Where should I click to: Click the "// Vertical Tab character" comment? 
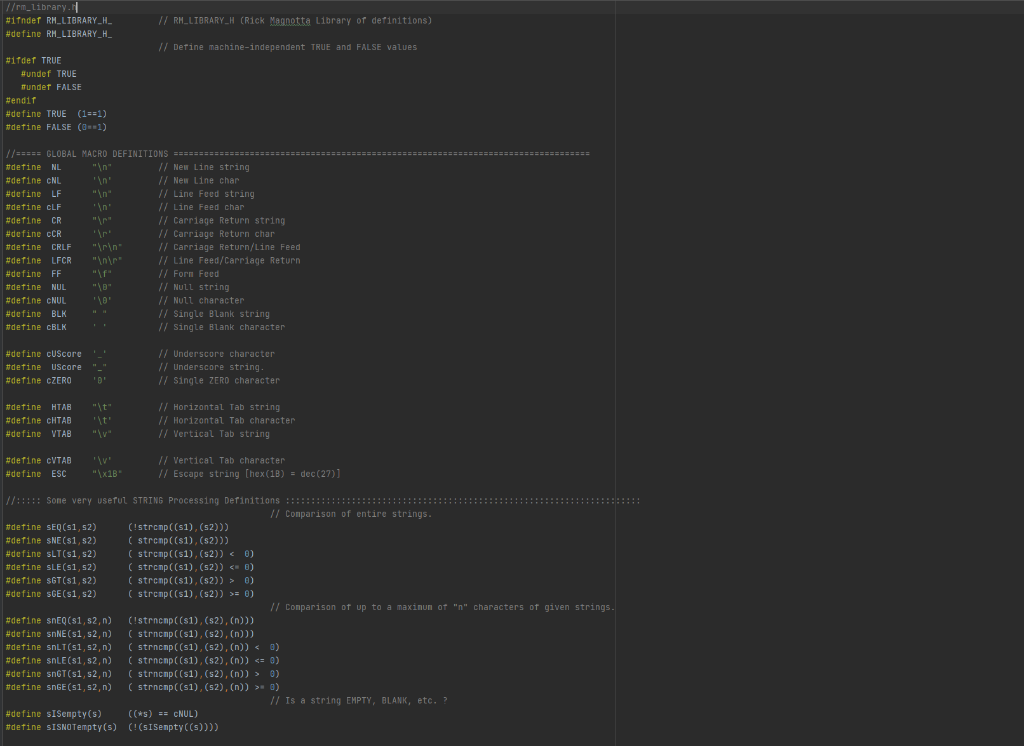point(221,461)
